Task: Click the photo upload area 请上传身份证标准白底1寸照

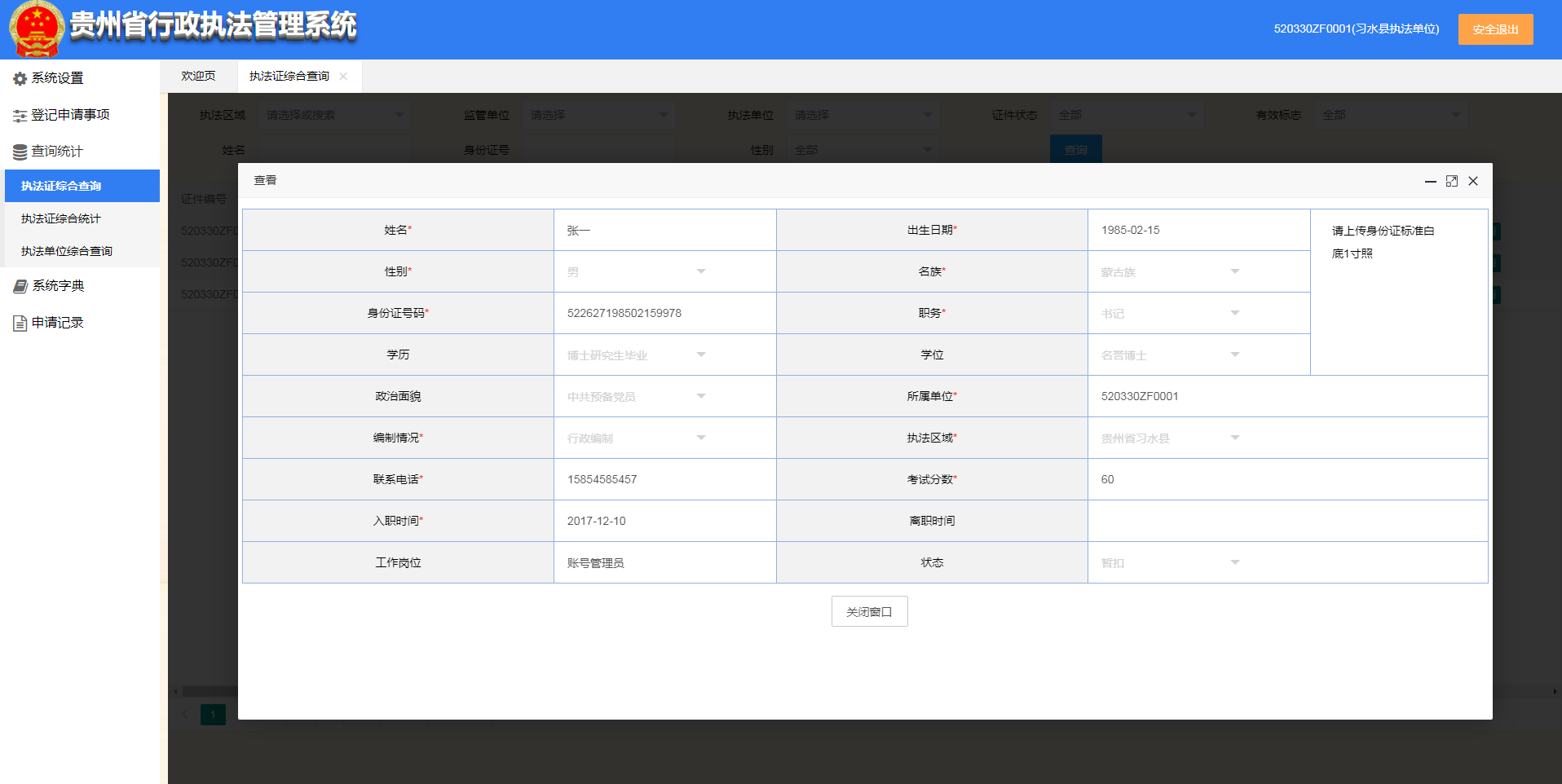Action: 1399,292
